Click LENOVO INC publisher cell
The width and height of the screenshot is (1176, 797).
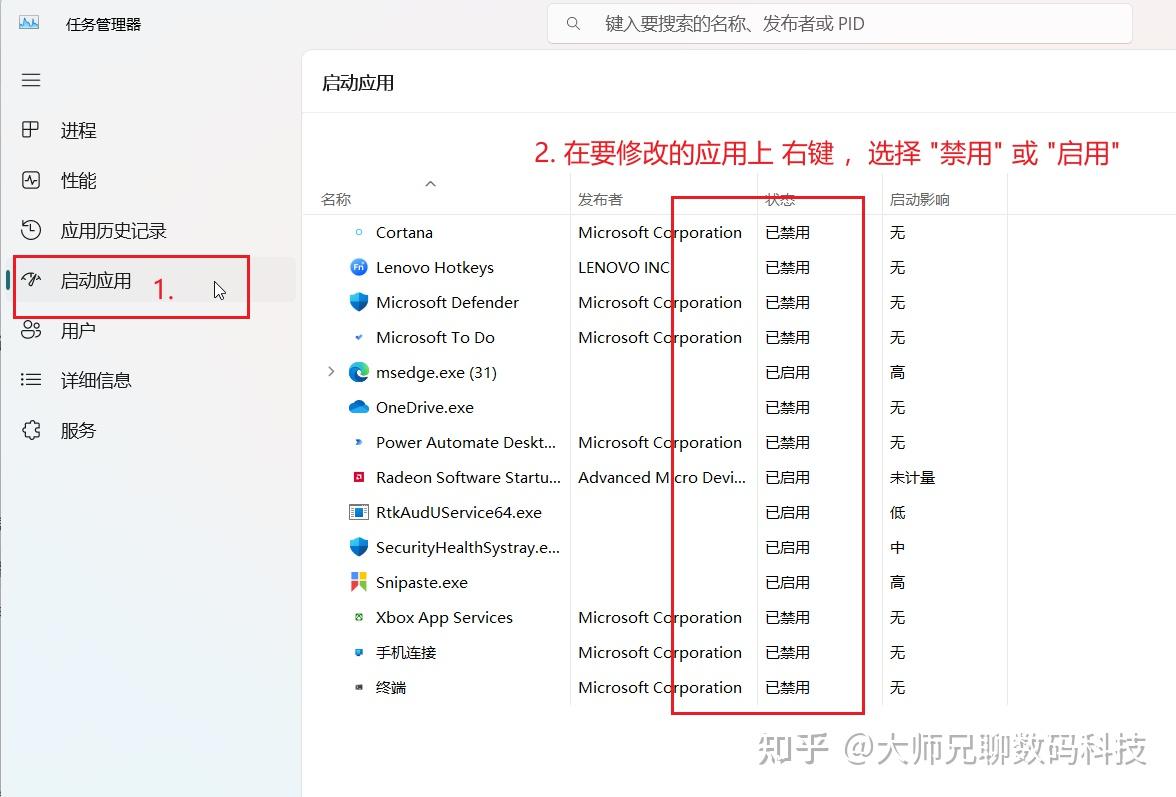click(x=623, y=268)
